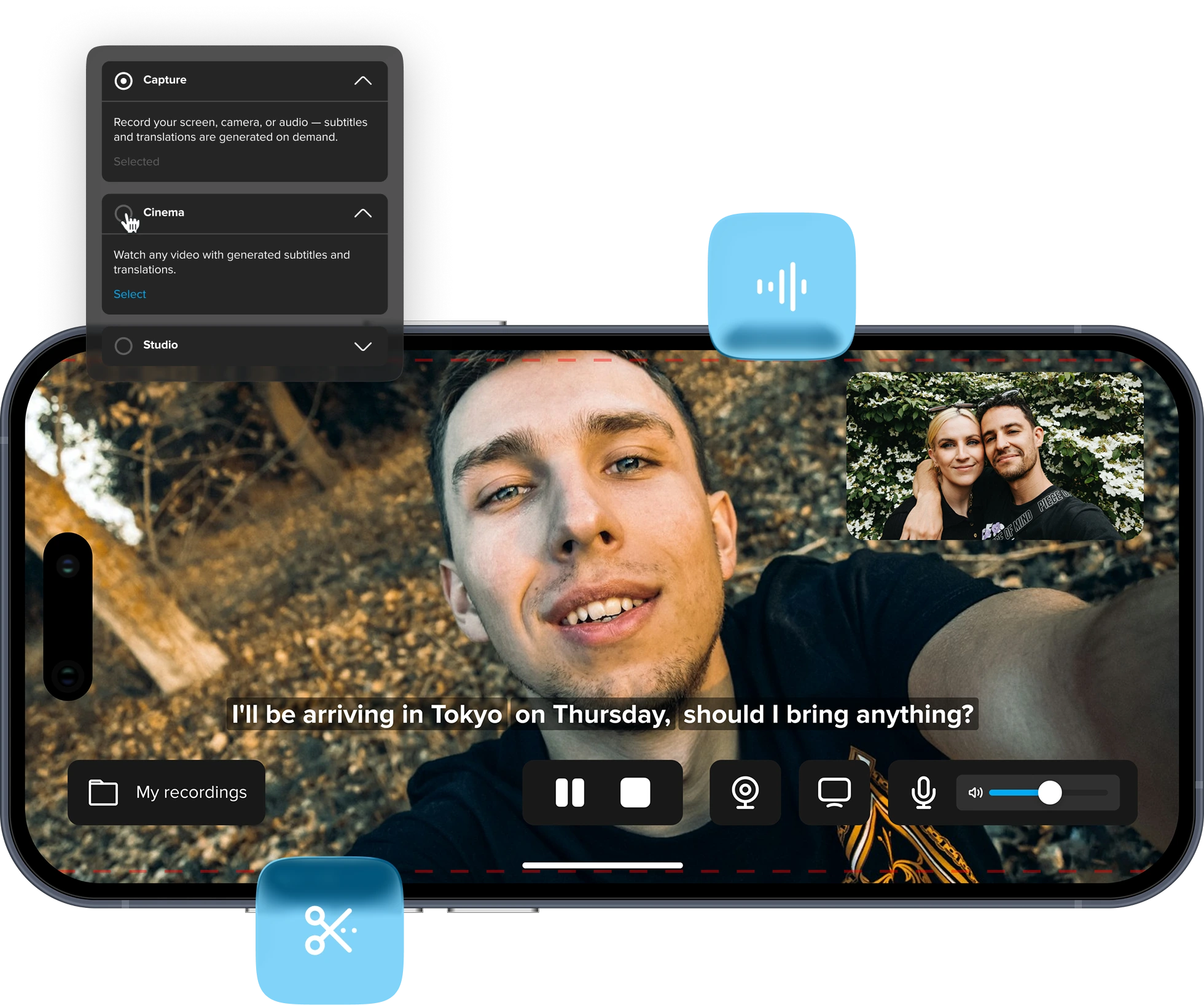1204x1005 pixels.
Task: Click the Studio mode title
Action: click(x=160, y=345)
